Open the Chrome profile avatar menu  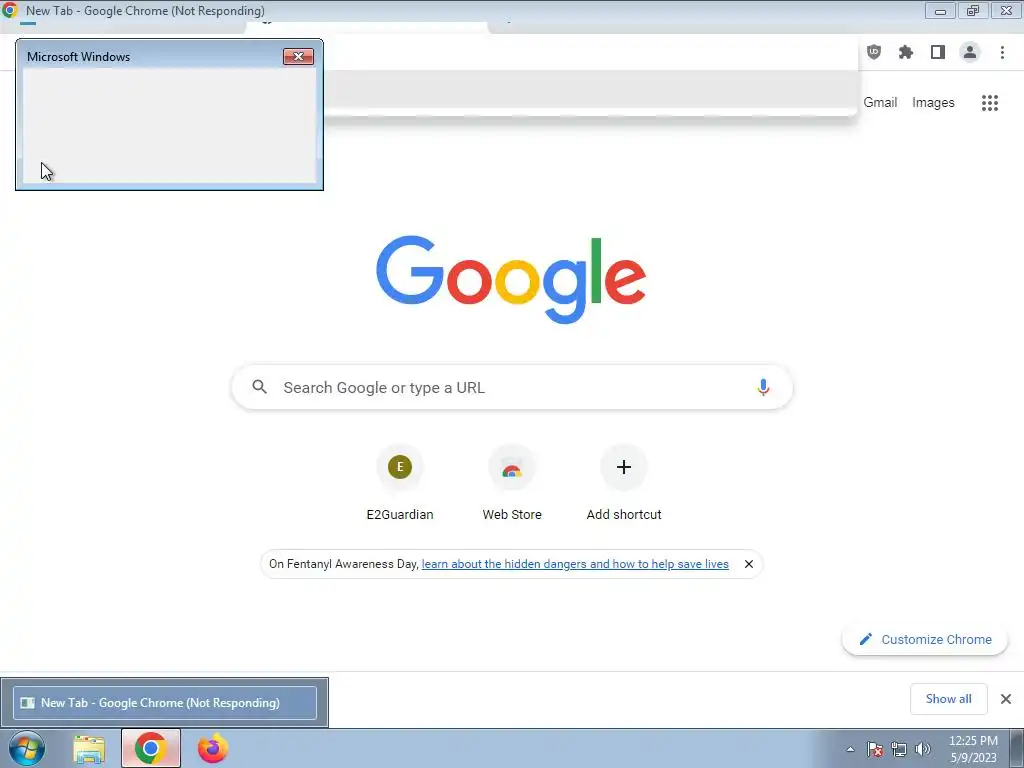pyautogui.click(x=970, y=52)
